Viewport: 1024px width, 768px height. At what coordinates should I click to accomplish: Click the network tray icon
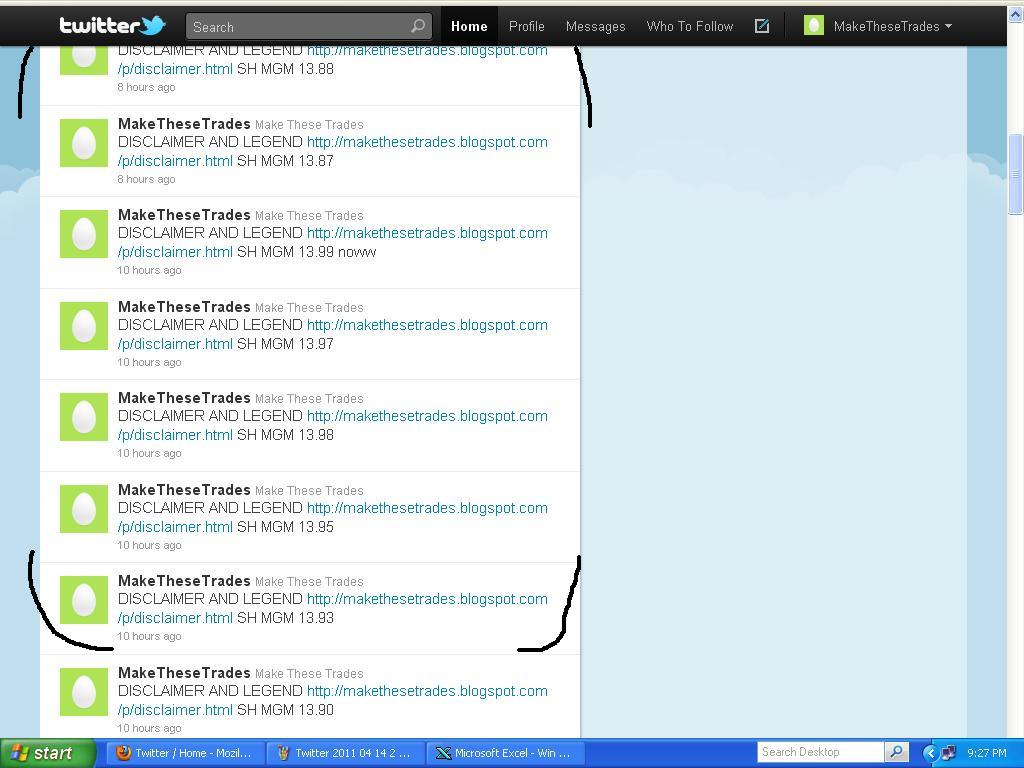tap(948, 753)
